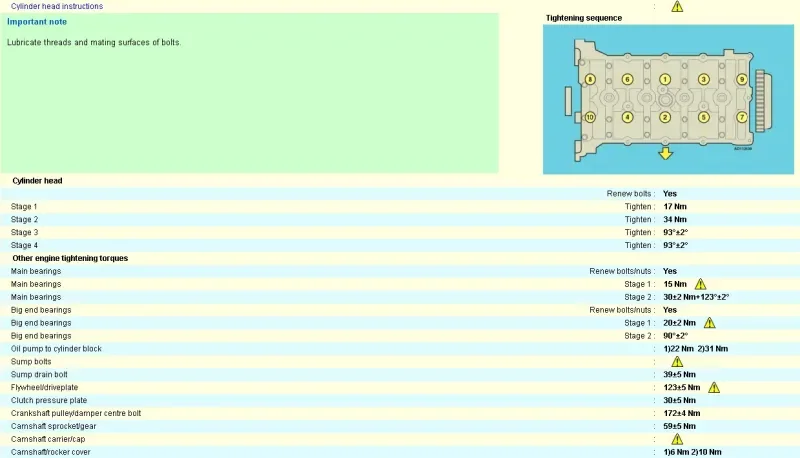Click the Crankshaft pulley/damper centre bolt row

[400, 413]
